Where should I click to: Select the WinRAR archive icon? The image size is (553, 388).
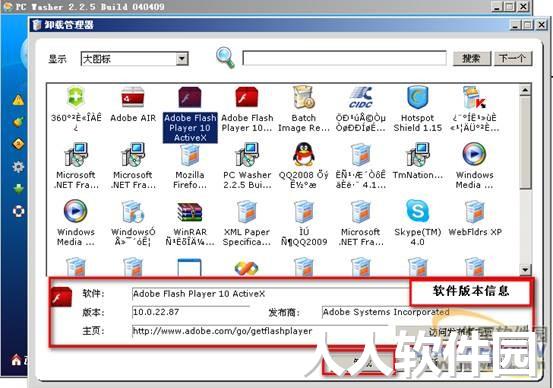pos(190,211)
